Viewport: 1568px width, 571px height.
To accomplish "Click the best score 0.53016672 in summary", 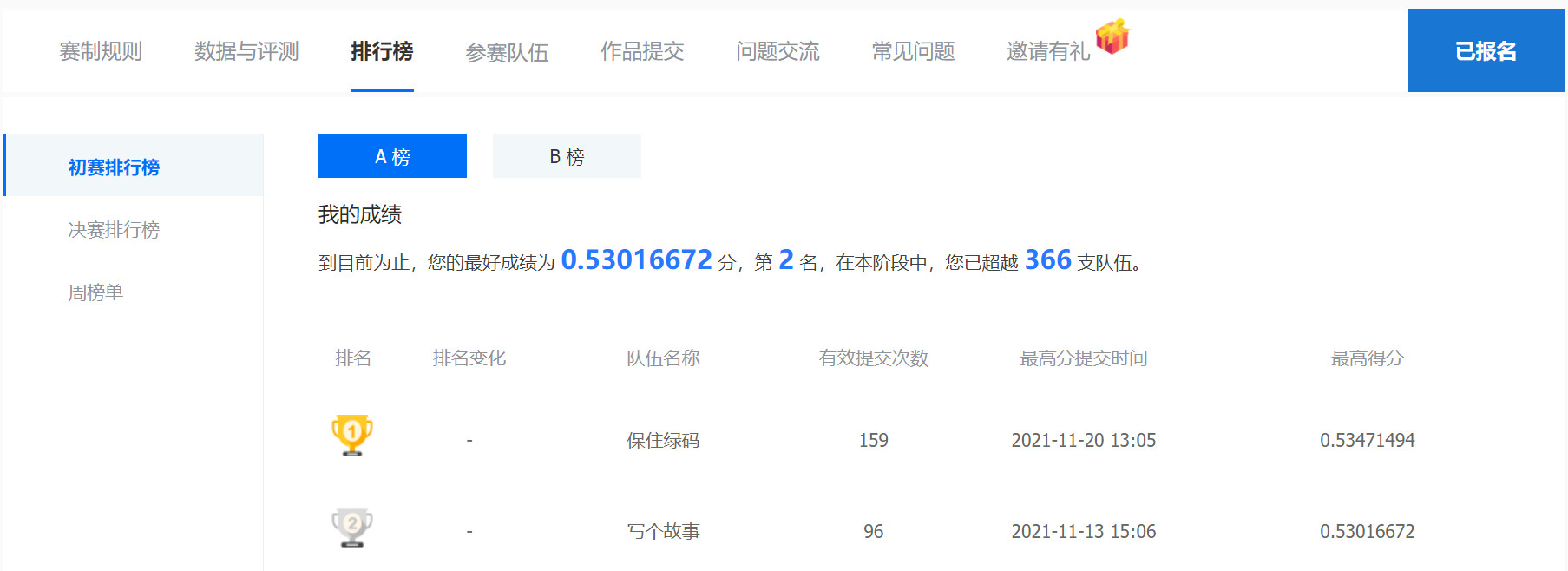I will (x=636, y=259).
